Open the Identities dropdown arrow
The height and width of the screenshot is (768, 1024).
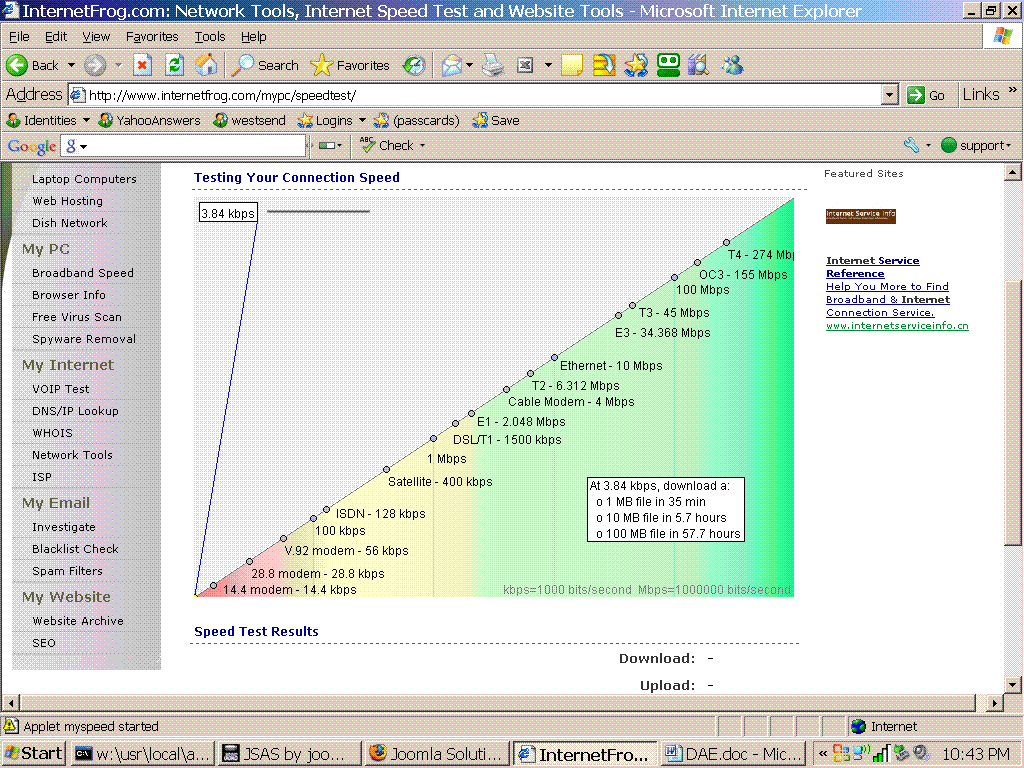(x=86, y=120)
